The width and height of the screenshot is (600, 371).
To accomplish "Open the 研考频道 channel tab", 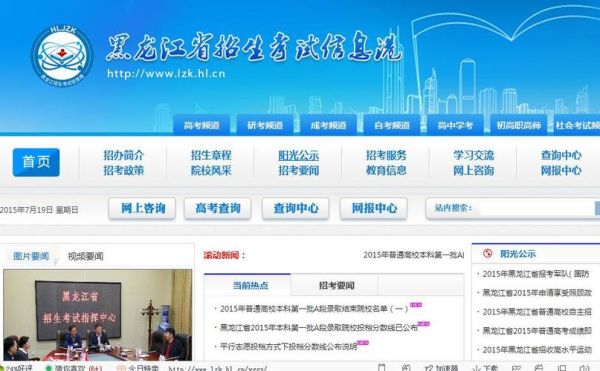I will point(265,125).
